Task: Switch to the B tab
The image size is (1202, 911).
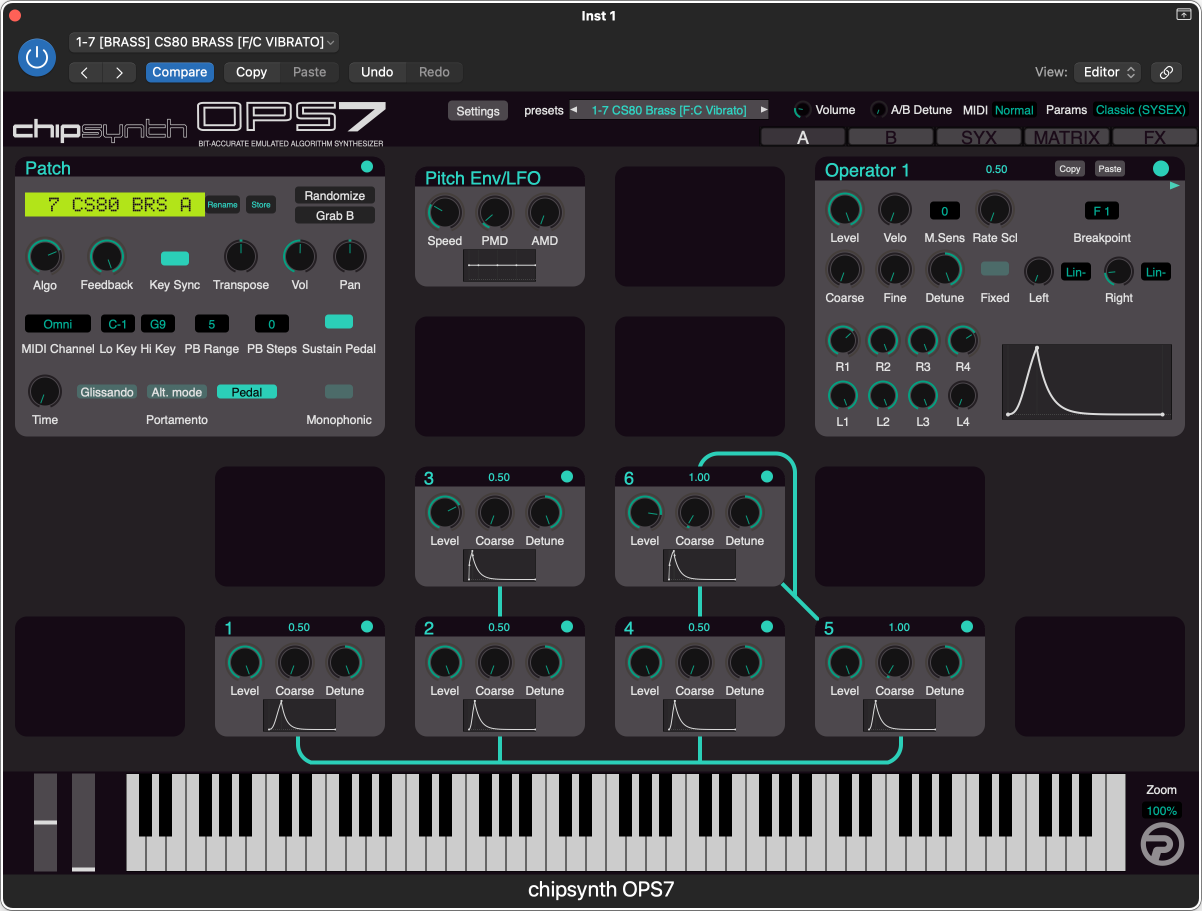Action: pos(891,138)
